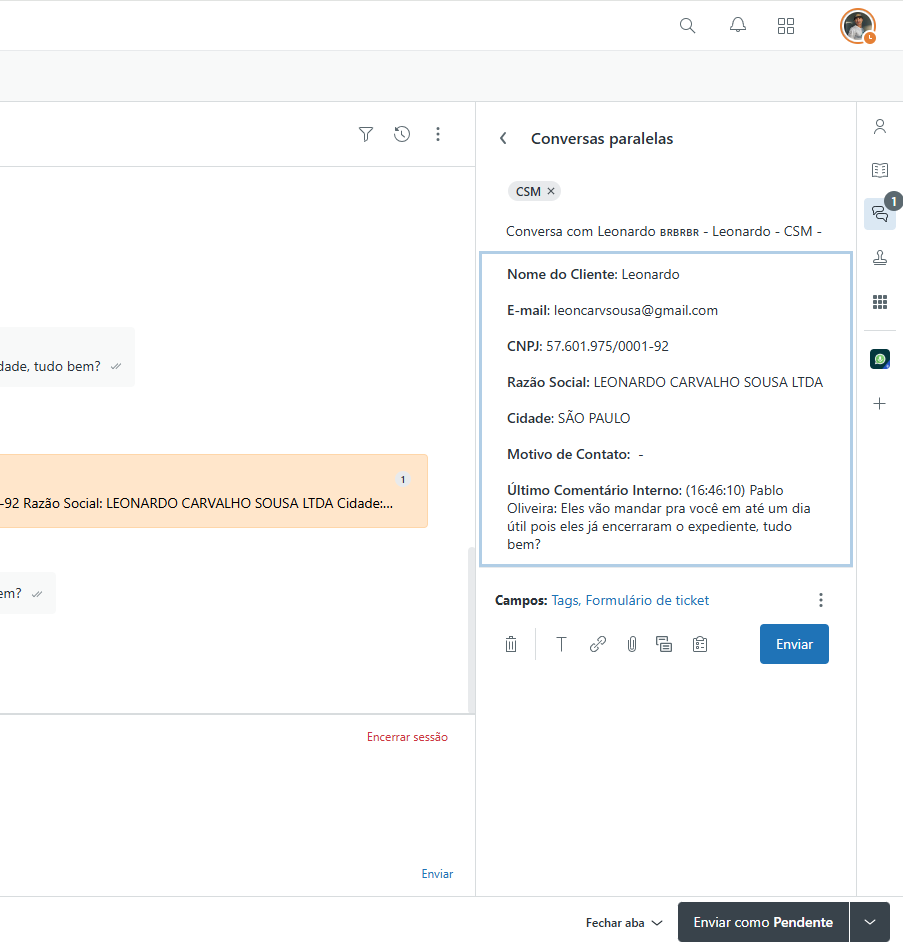Image resolution: width=903 pixels, height=946 pixels.
Task: Open the products grid menu
Action: click(786, 26)
